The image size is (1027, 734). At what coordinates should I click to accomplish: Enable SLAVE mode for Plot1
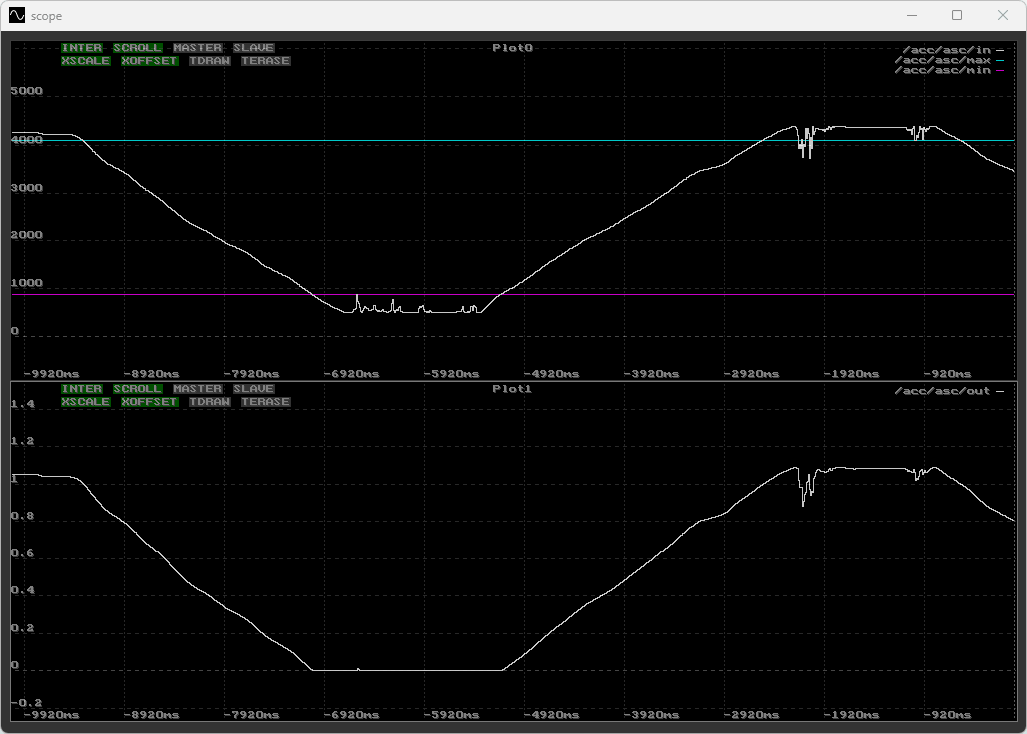253,389
